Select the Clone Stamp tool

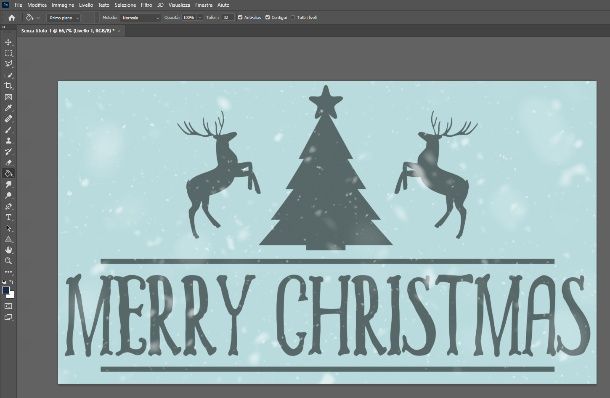pos(9,141)
